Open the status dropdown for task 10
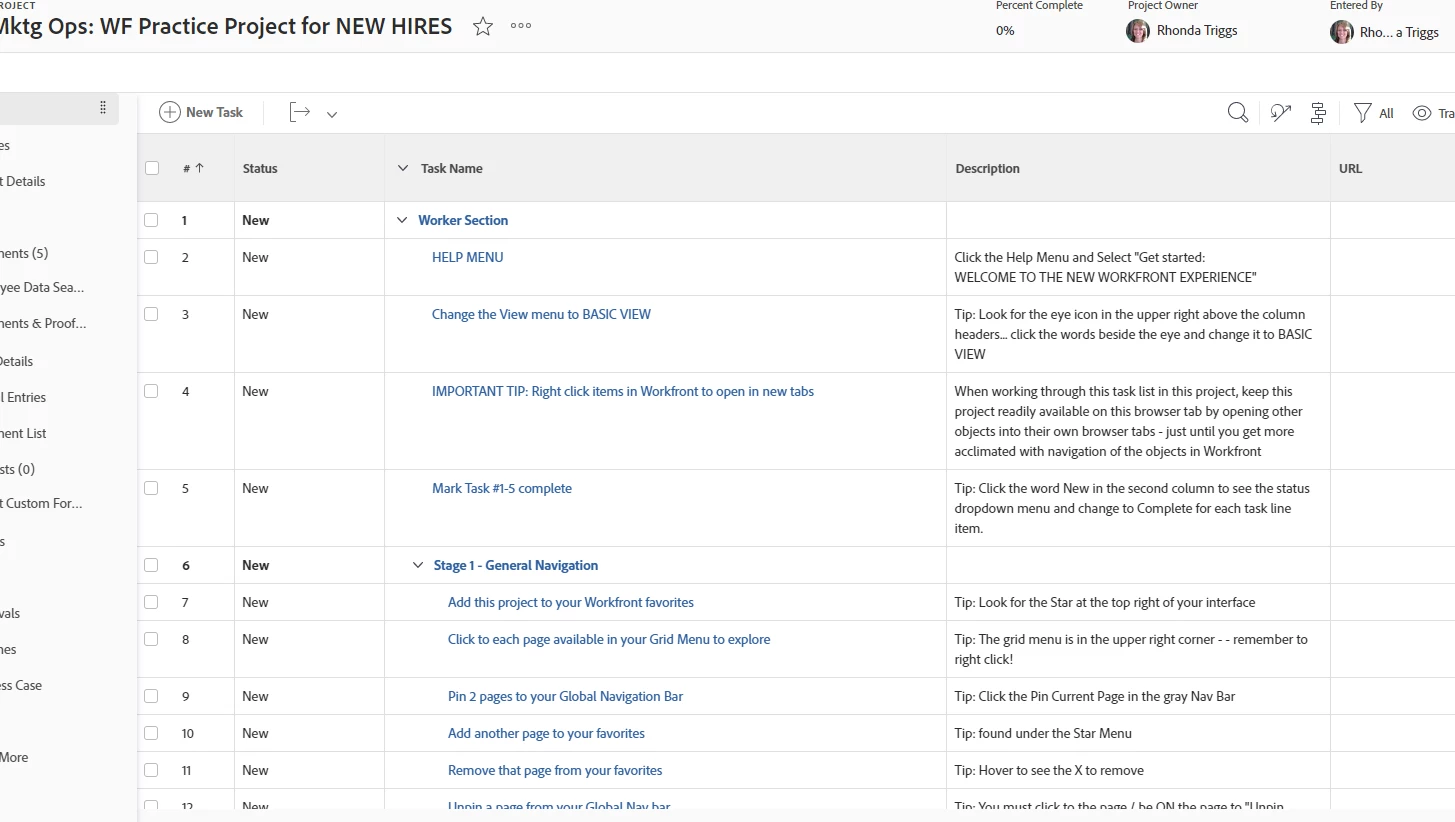The width and height of the screenshot is (1455, 822). 255,733
